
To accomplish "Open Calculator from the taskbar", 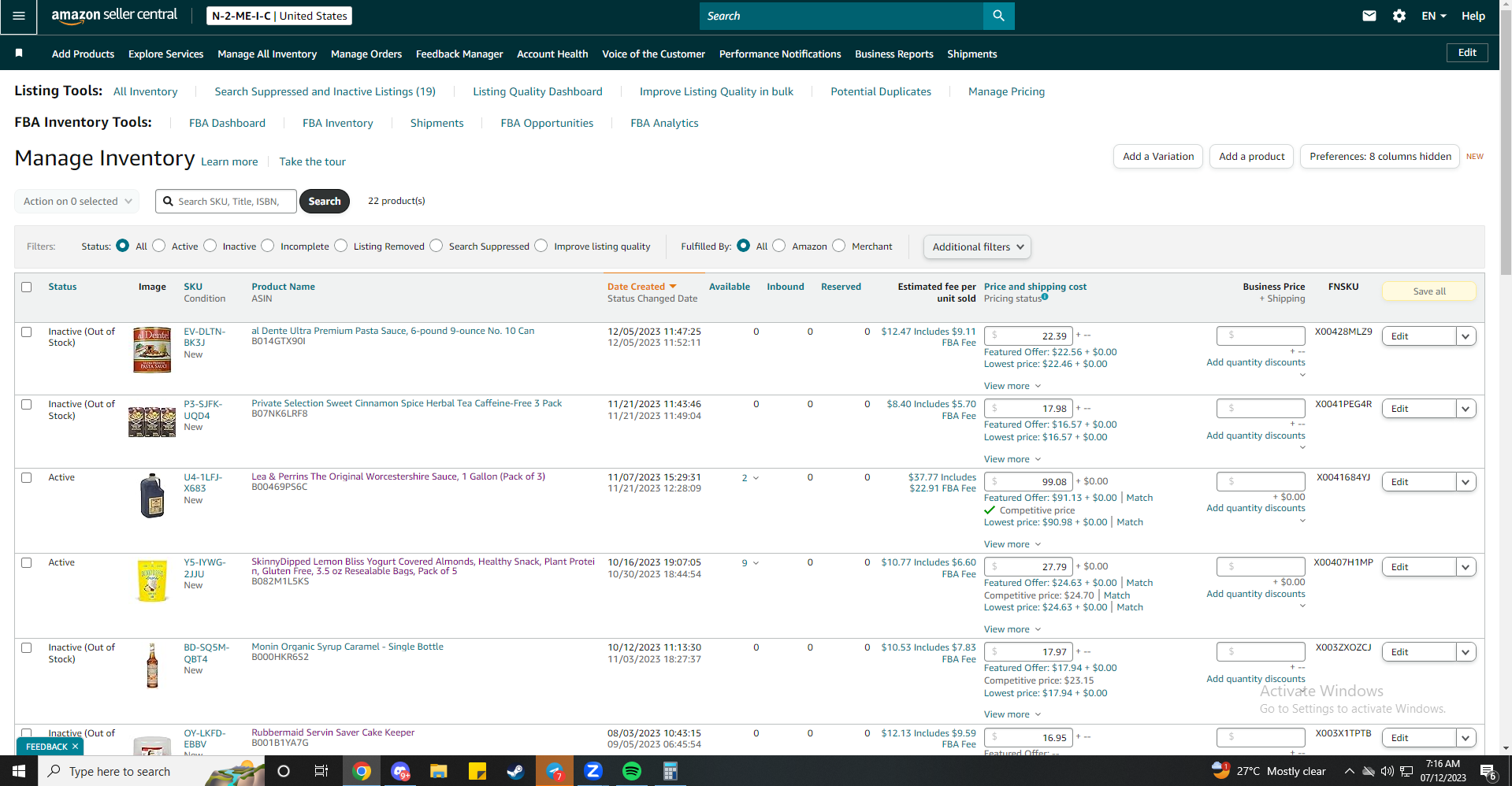I will click(x=671, y=771).
